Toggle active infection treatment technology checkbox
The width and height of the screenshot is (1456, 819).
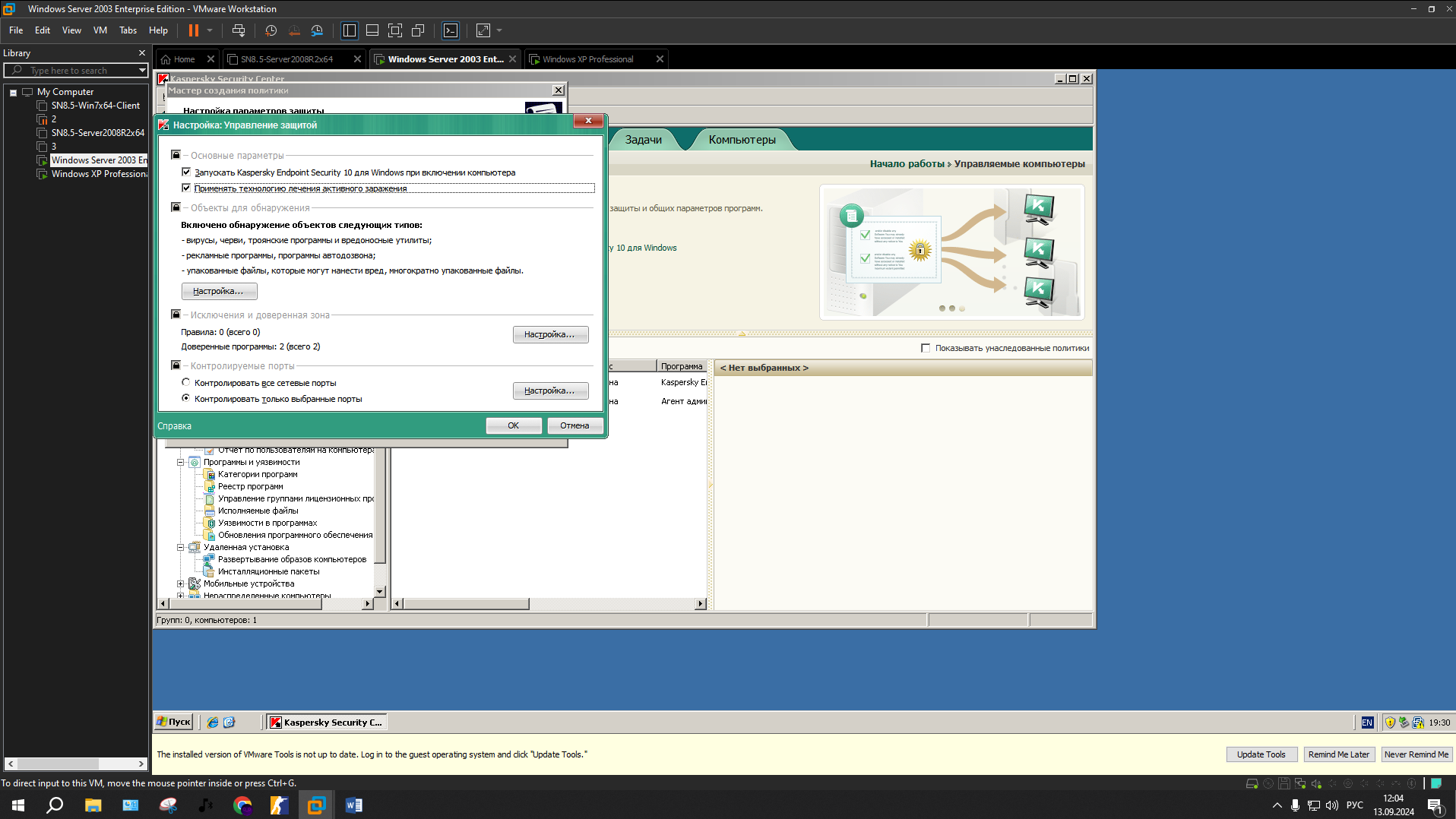coord(186,188)
